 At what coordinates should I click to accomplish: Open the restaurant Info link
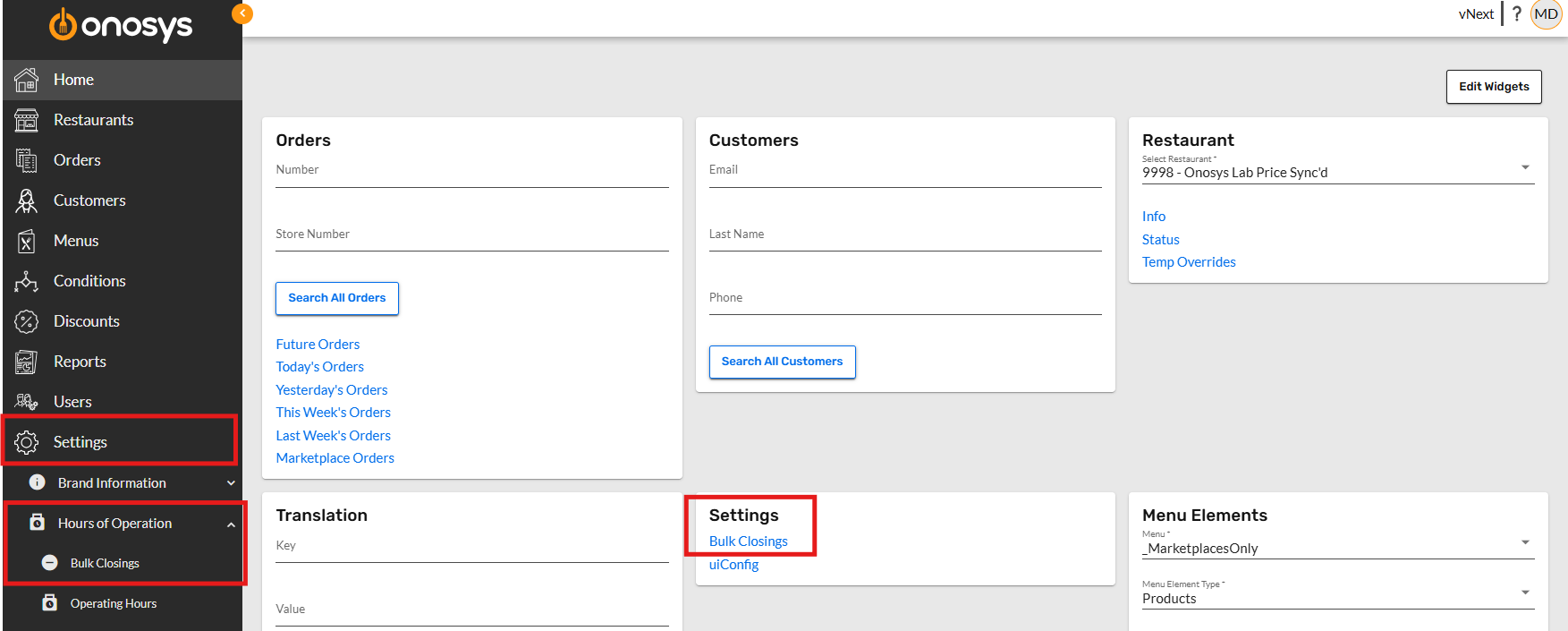[1154, 217]
